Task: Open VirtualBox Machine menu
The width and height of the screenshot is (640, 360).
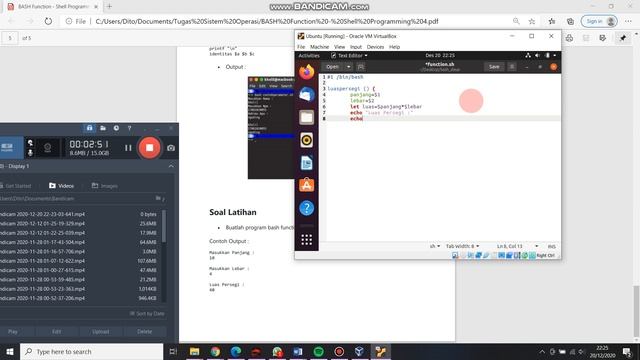Action: pos(319,47)
